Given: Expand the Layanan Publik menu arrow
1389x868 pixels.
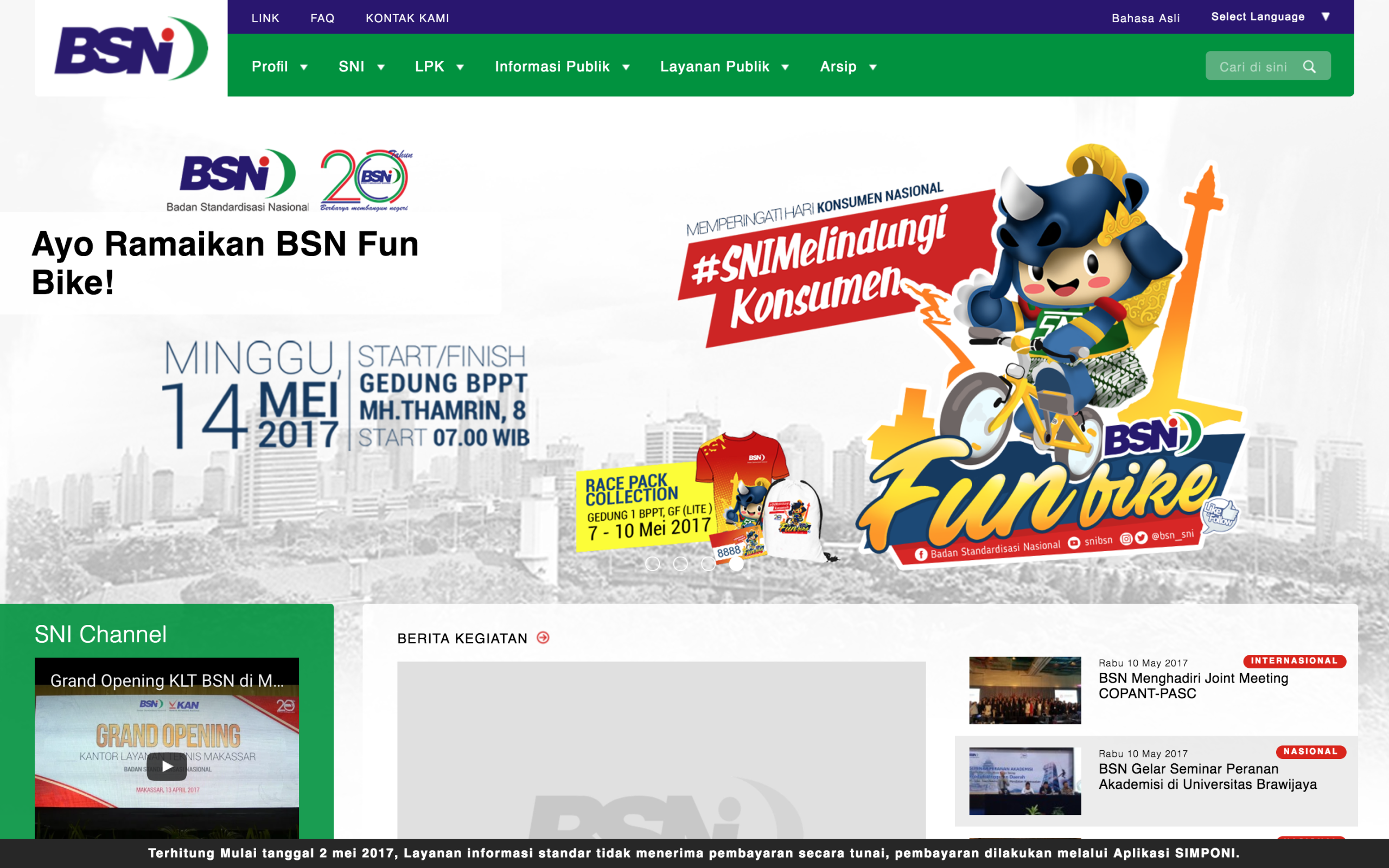Looking at the screenshot, I should coord(785,67).
